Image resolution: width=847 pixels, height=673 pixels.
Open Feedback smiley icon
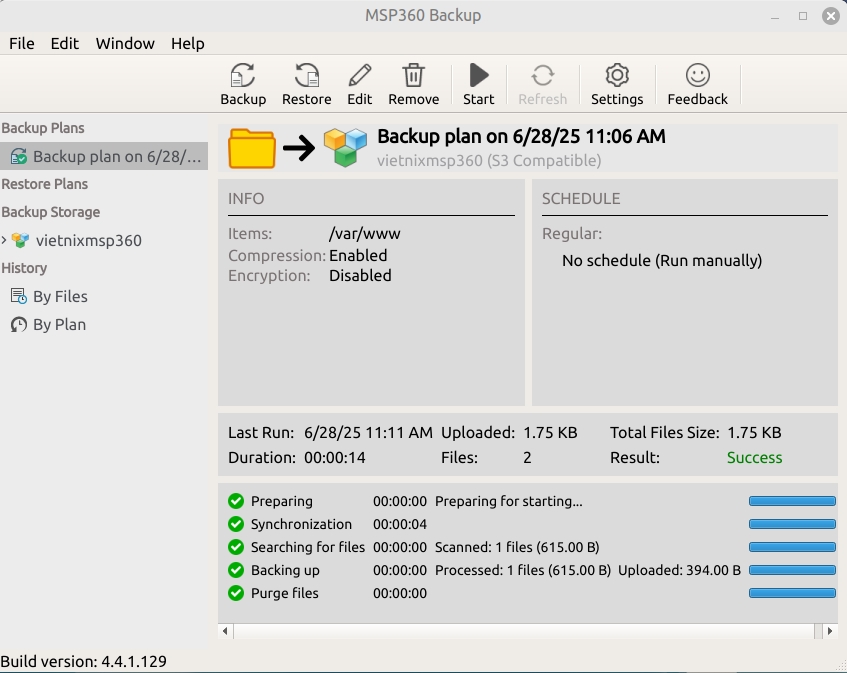pyautogui.click(x=697, y=75)
